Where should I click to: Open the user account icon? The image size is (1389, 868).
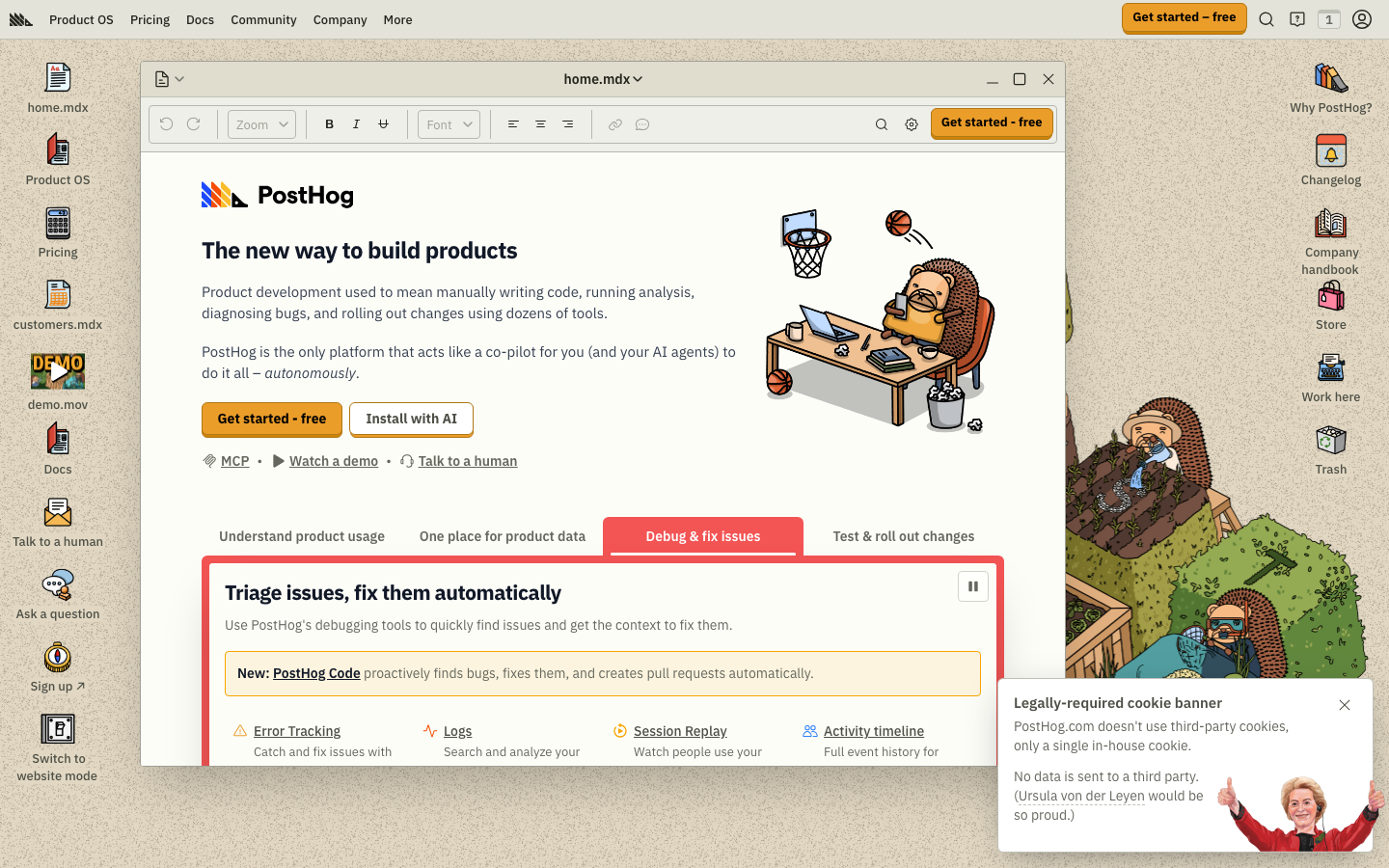(1362, 19)
